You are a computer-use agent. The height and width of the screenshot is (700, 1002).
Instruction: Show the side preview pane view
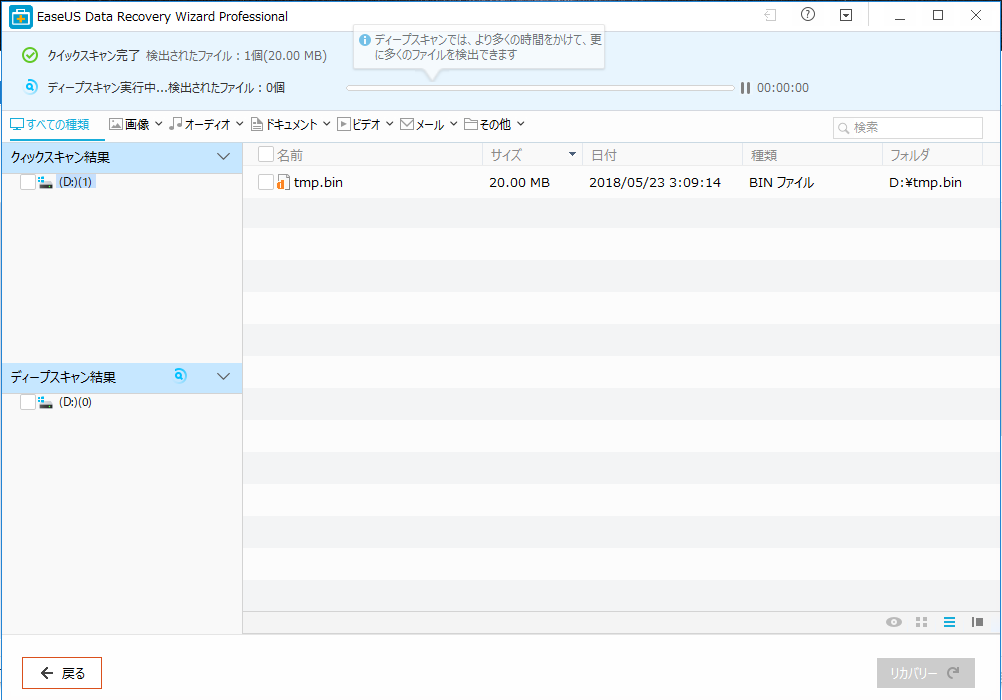(x=977, y=622)
